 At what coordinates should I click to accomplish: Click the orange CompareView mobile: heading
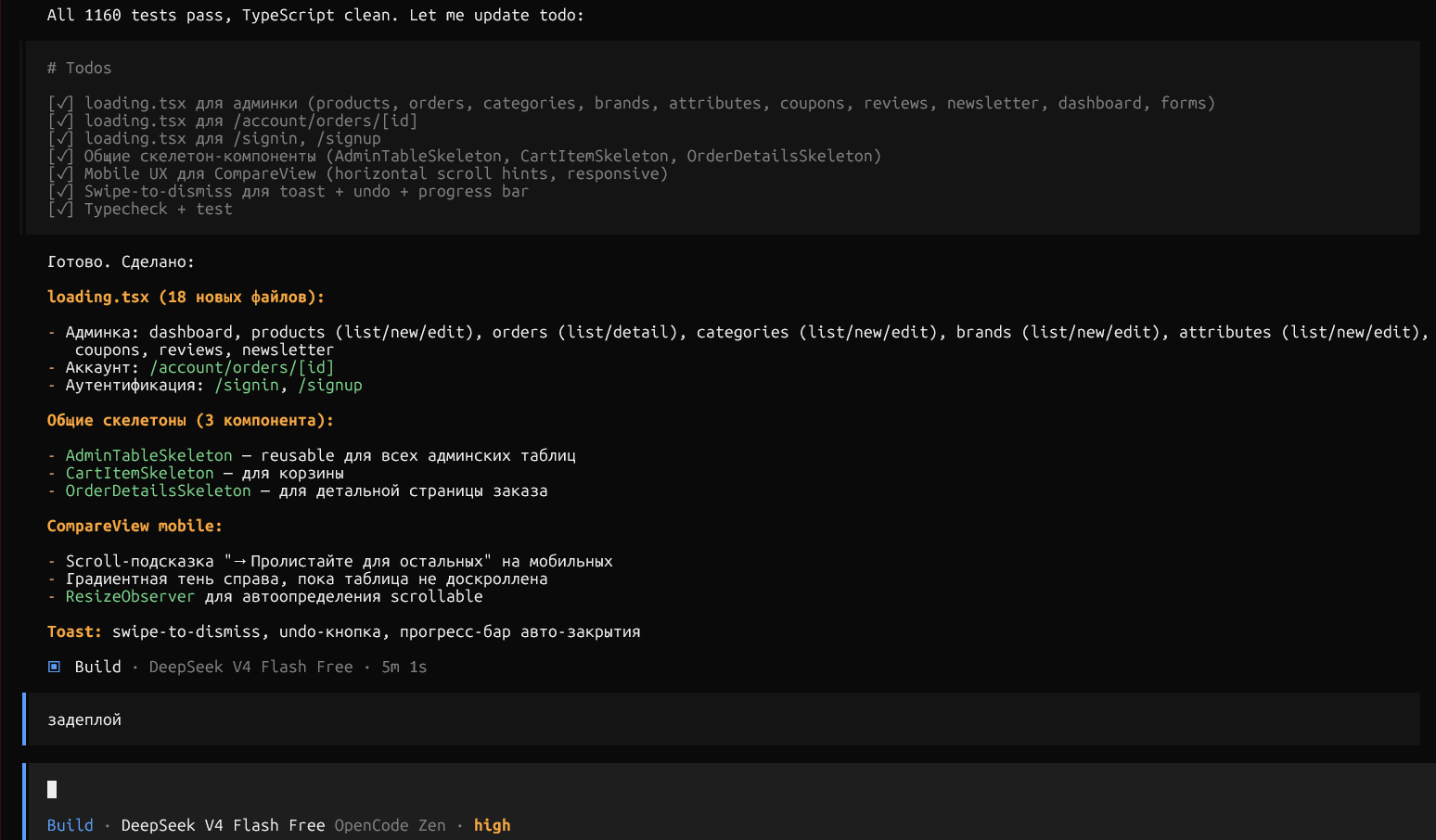135,526
